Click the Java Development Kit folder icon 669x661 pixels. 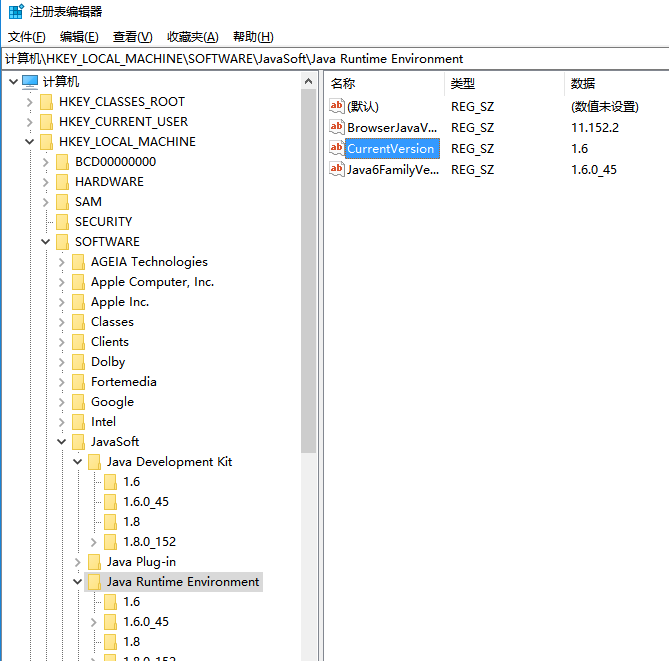(94, 462)
